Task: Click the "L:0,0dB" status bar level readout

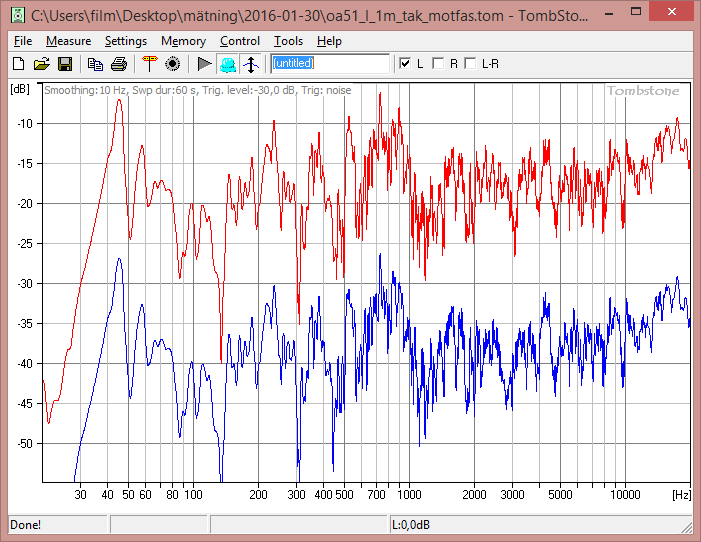Action: 411,525
